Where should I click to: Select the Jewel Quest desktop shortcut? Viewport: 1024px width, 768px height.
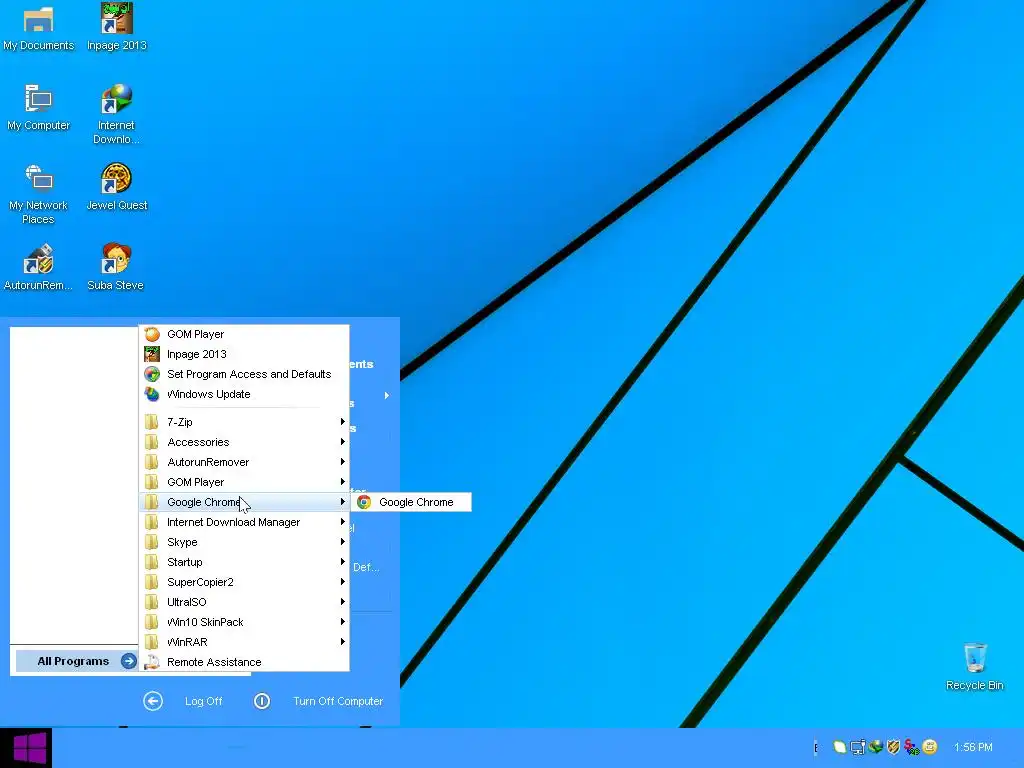click(x=117, y=187)
